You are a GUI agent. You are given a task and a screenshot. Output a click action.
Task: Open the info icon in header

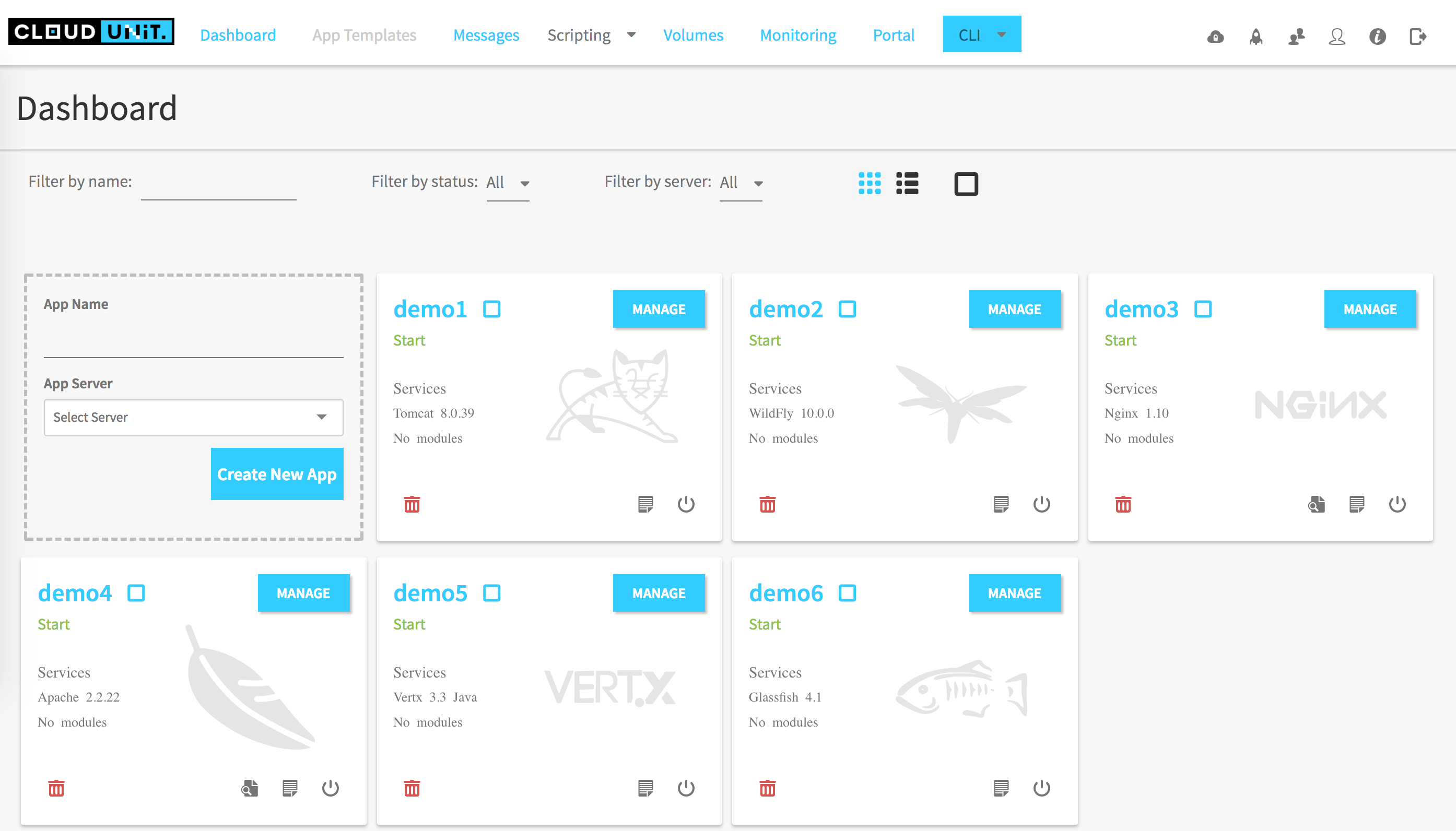coord(1377,37)
